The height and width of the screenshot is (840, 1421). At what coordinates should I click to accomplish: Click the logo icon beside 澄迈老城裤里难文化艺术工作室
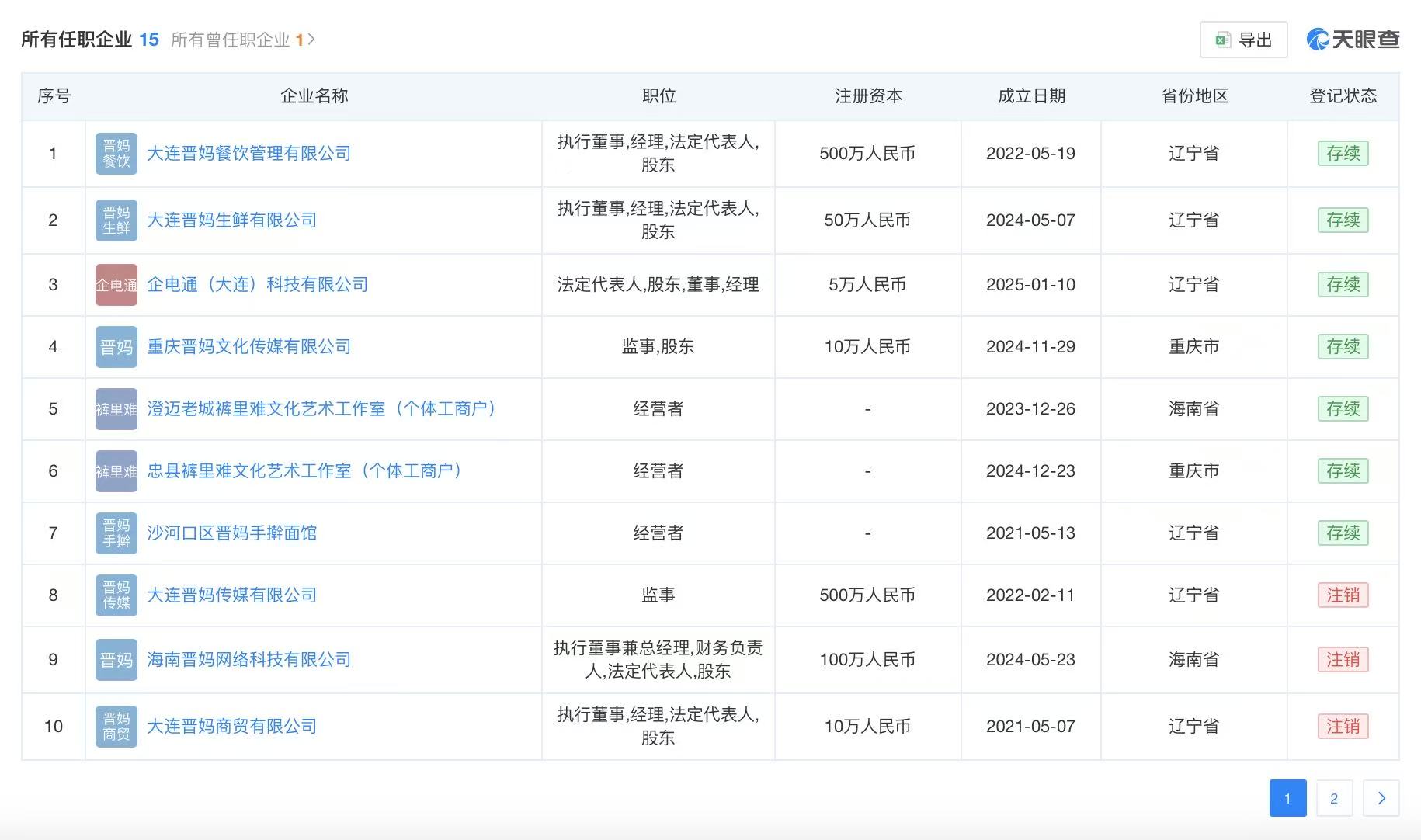(x=116, y=409)
